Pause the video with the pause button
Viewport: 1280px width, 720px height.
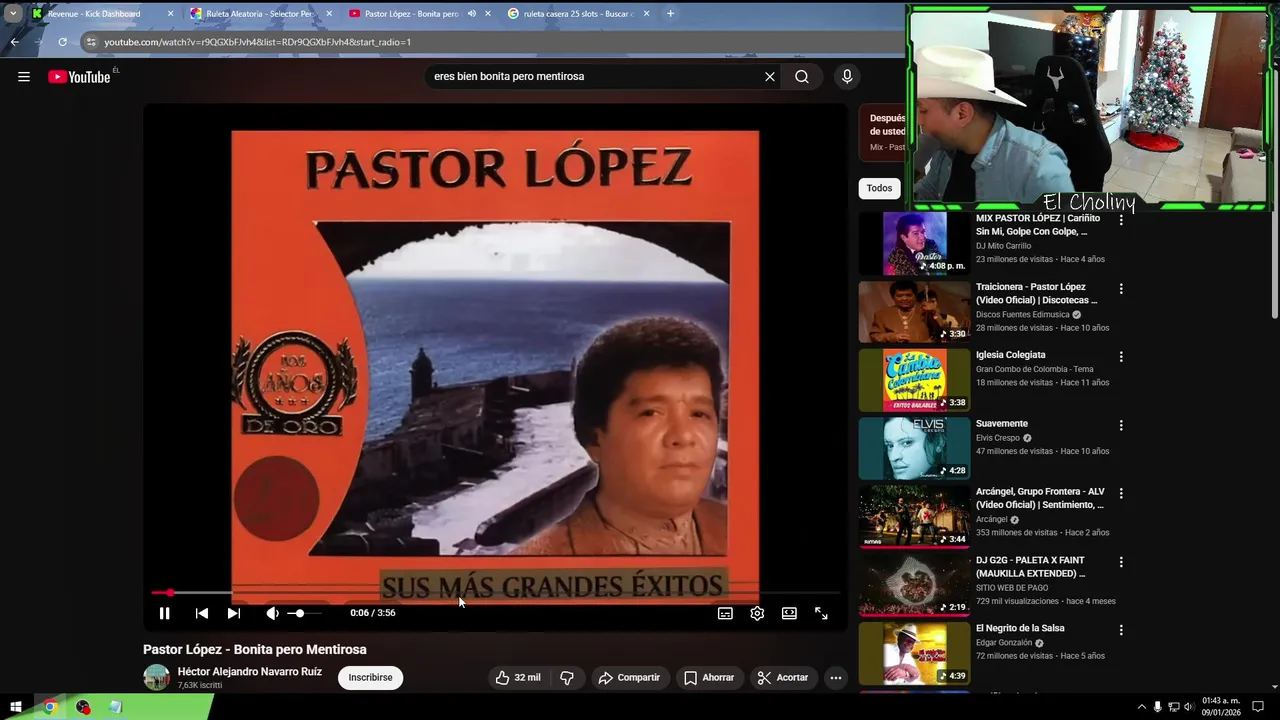165,613
